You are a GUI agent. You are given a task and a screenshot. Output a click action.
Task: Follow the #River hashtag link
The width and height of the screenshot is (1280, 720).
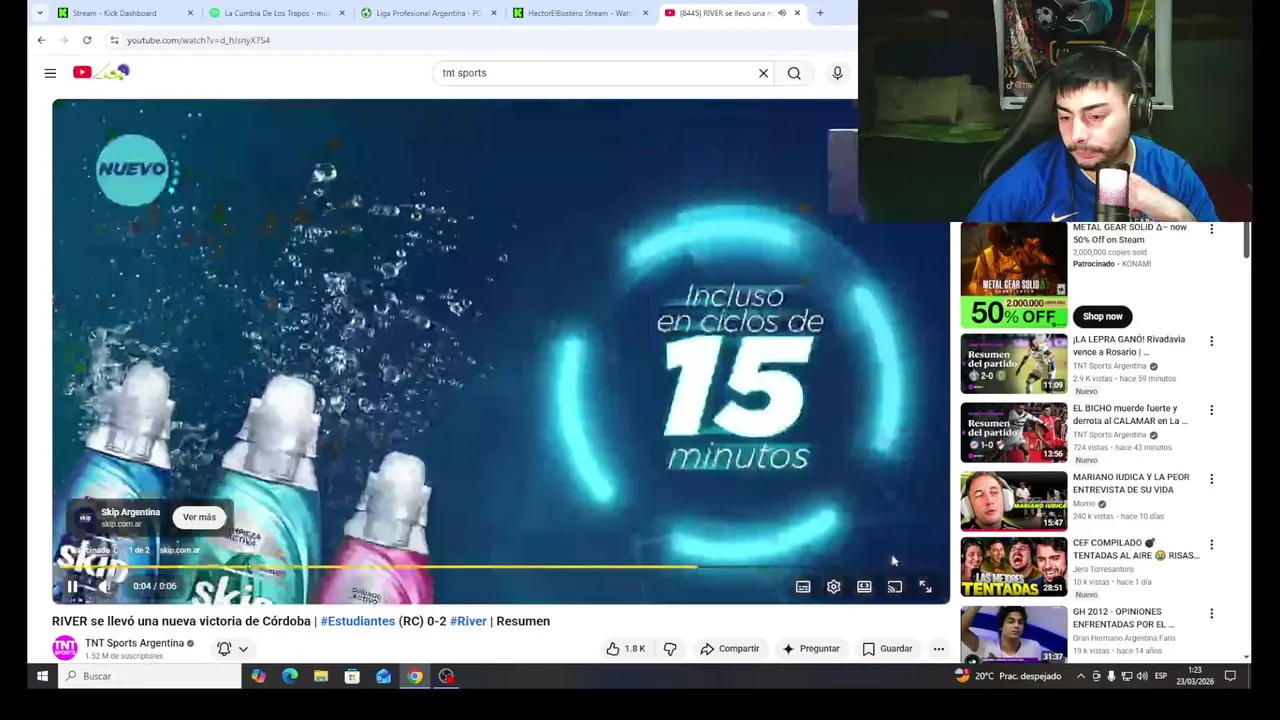click(x=468, y=621)
